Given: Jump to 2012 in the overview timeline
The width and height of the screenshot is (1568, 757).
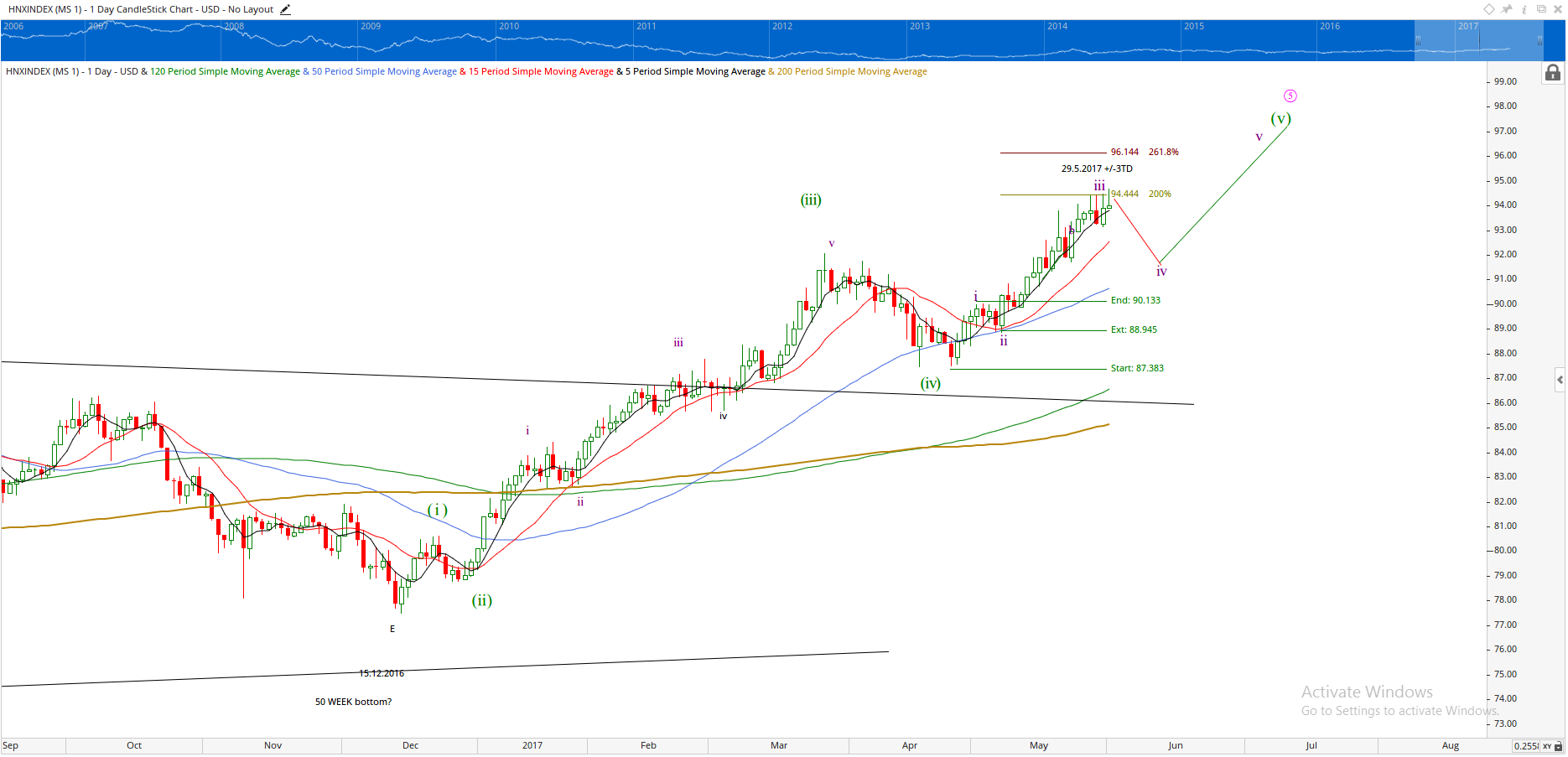Looking at the screenshot, I should coord(782,26).
